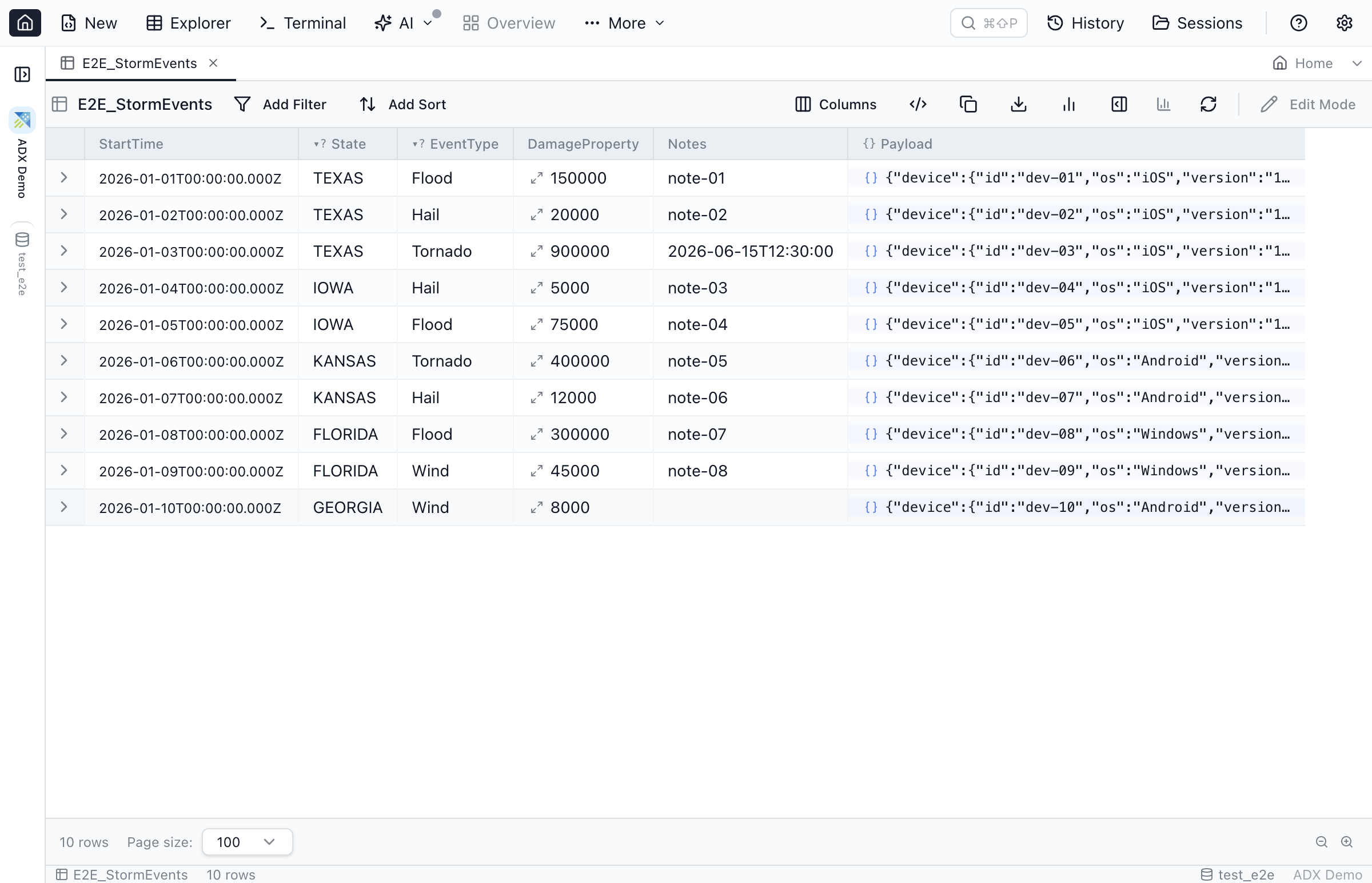Click JSON braces icon for dev-06 payload

[871, 361]
